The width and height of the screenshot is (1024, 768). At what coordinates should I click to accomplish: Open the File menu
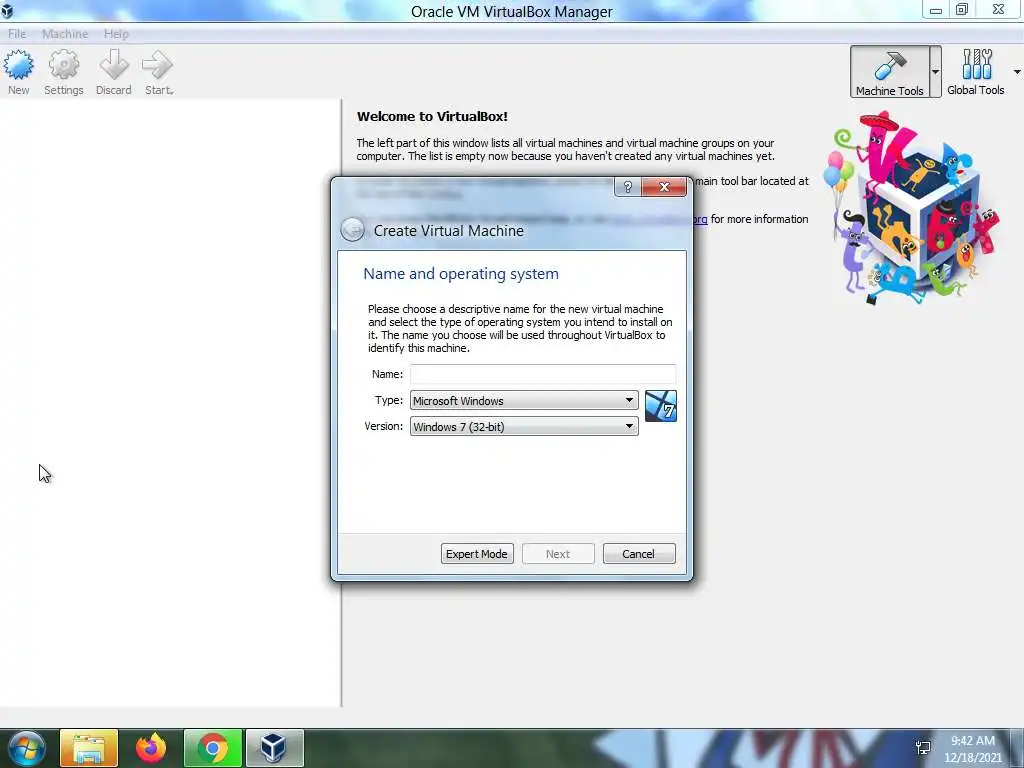tap(17, 34)
